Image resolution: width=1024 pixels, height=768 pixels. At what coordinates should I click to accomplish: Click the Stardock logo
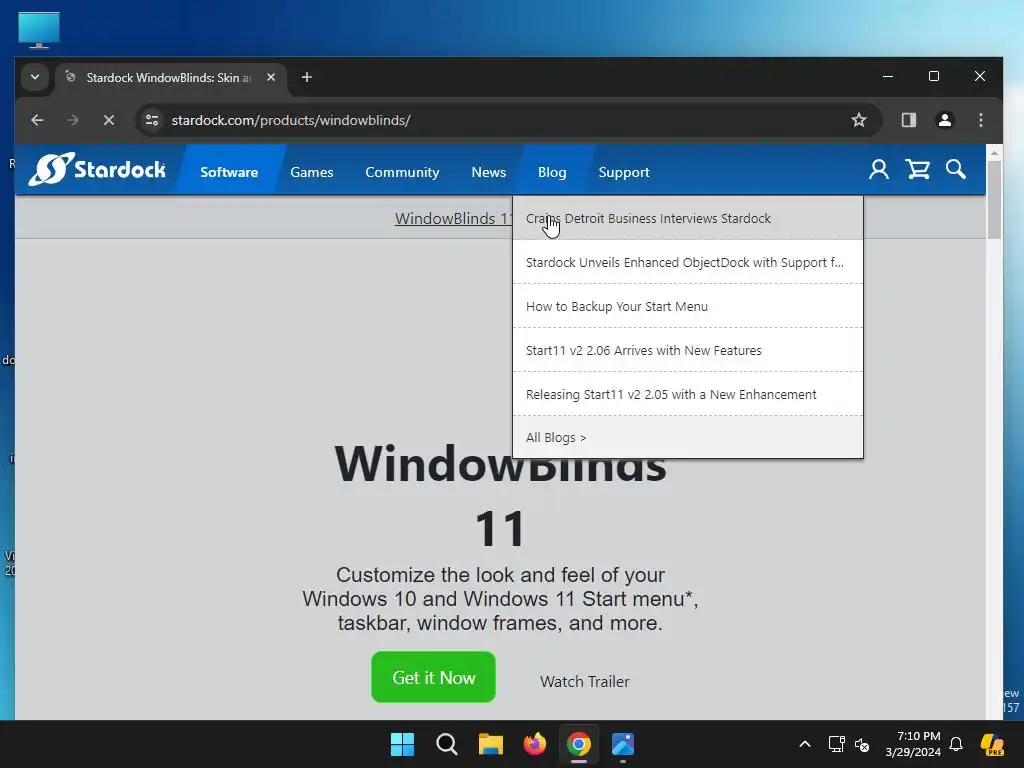(97, 170)
